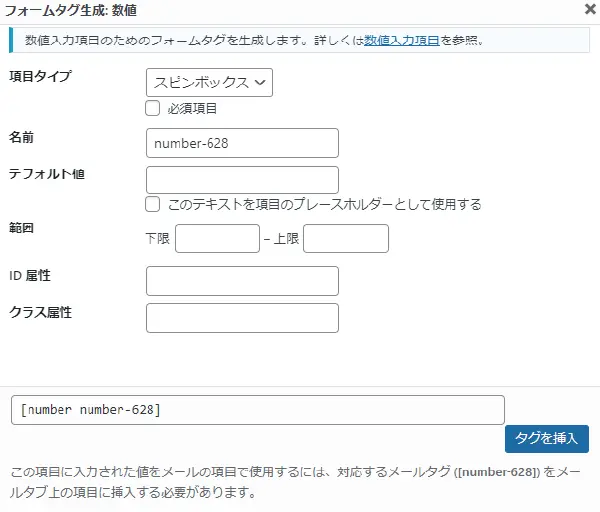This screenshot has height=512, width=600.
Task: Enable the 必須項目 checkbox
Action: pos(153,108)
